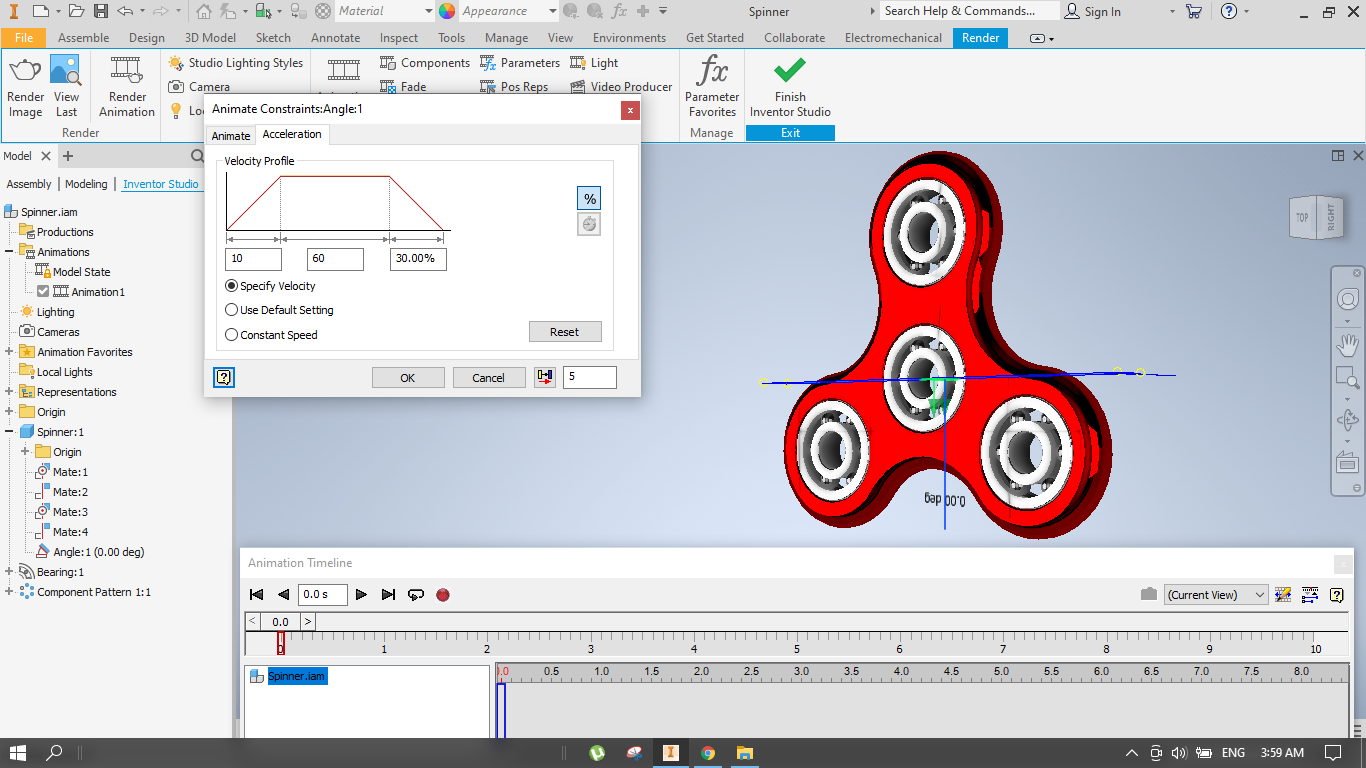
Task: Expand the Bearing:1 tree node
Action: 9,572
